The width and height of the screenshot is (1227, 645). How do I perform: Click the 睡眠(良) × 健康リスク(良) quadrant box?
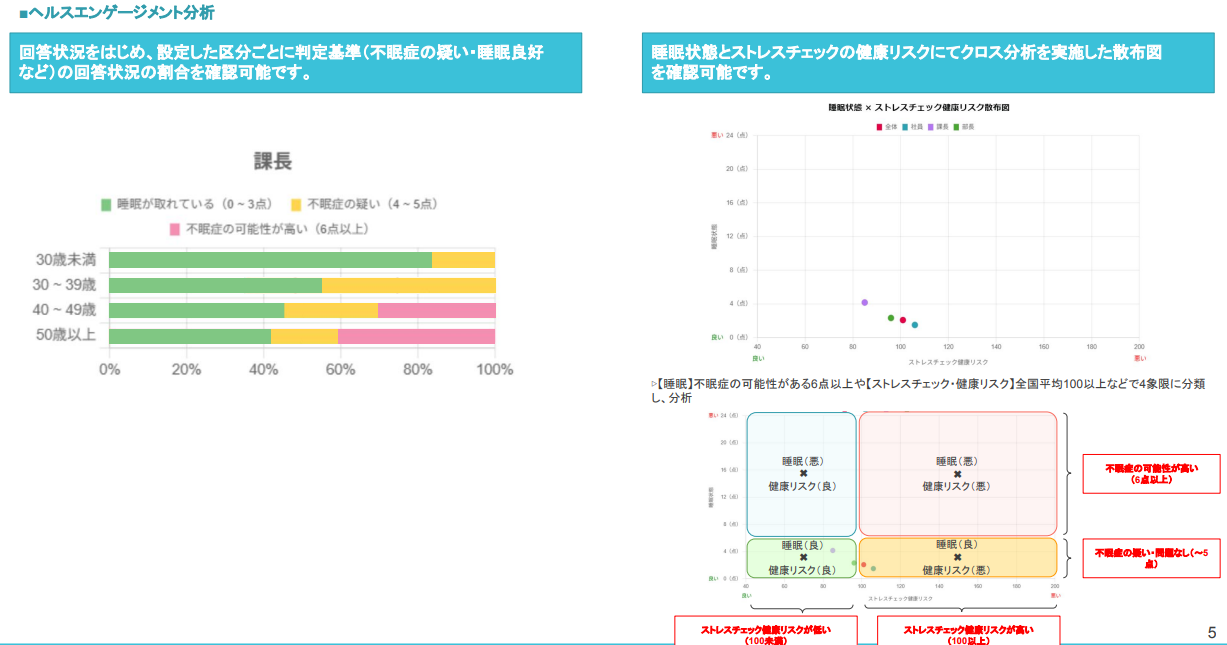point(802,557)
